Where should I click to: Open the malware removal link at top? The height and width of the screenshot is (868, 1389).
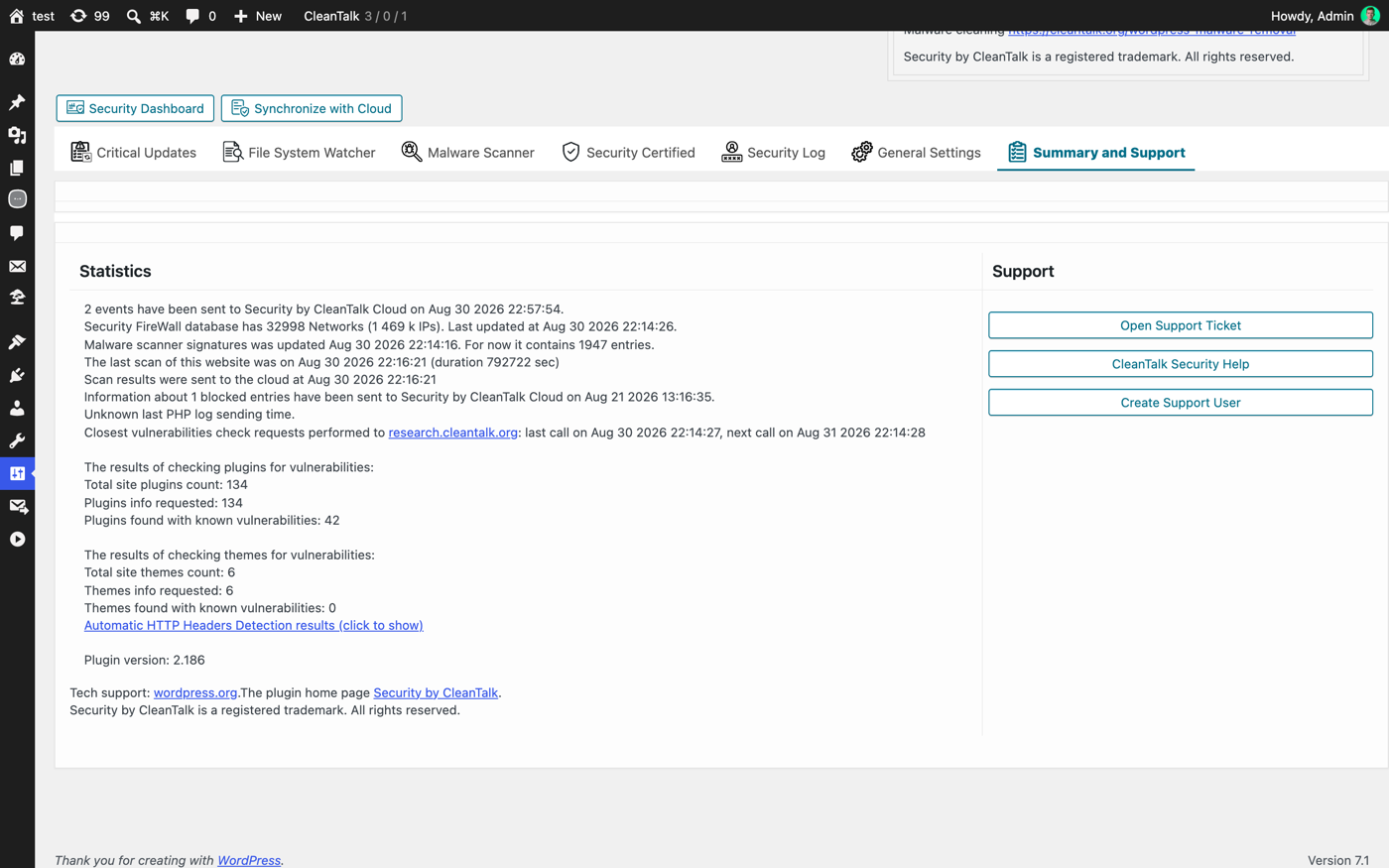1152,32
